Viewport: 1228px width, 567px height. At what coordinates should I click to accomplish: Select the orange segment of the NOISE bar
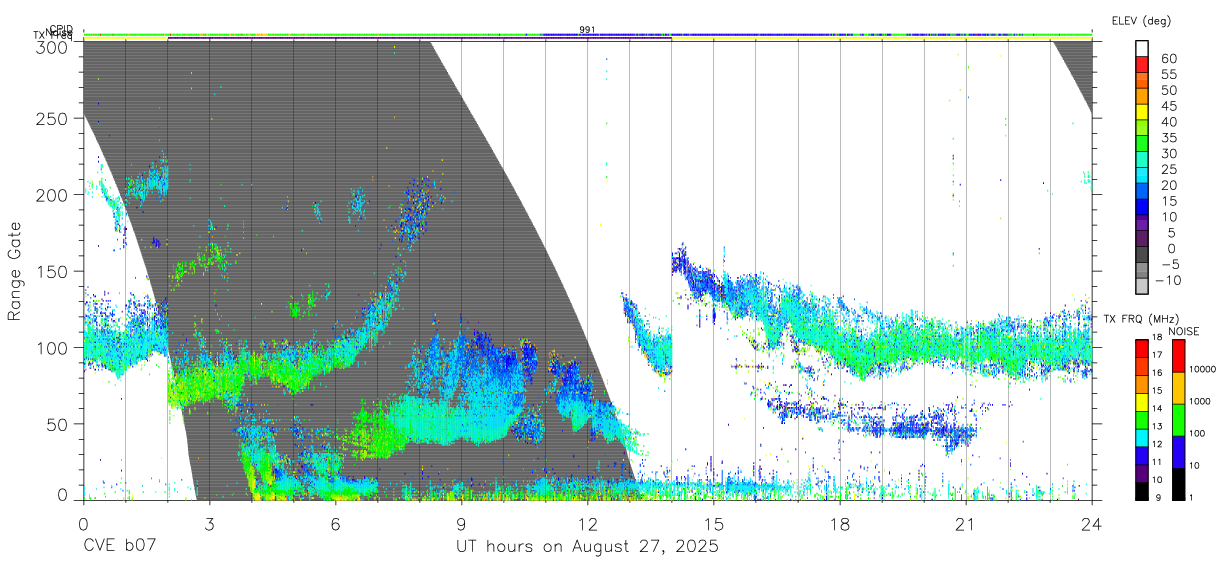(1178, 387)
